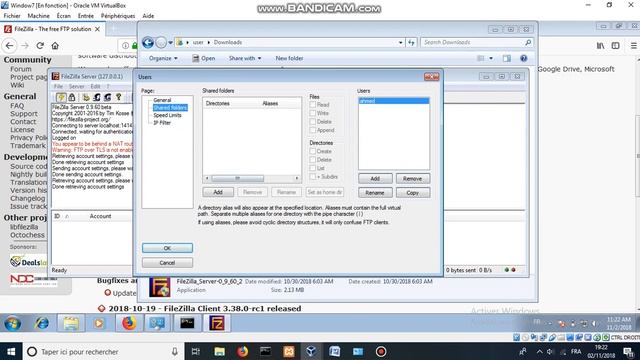Open Firefox from Windows 7 taskbar
Image resolution: width=640 pixels, height=360 pixels.
(129, 323)
